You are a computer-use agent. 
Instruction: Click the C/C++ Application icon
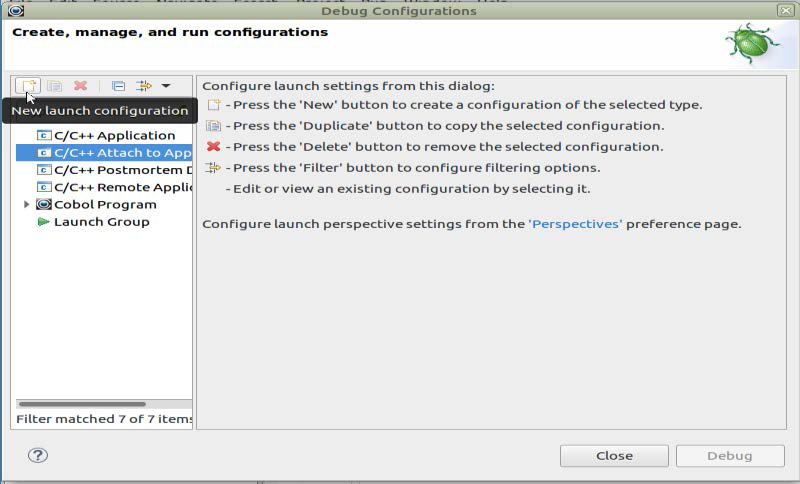click(x=44, y=135)
